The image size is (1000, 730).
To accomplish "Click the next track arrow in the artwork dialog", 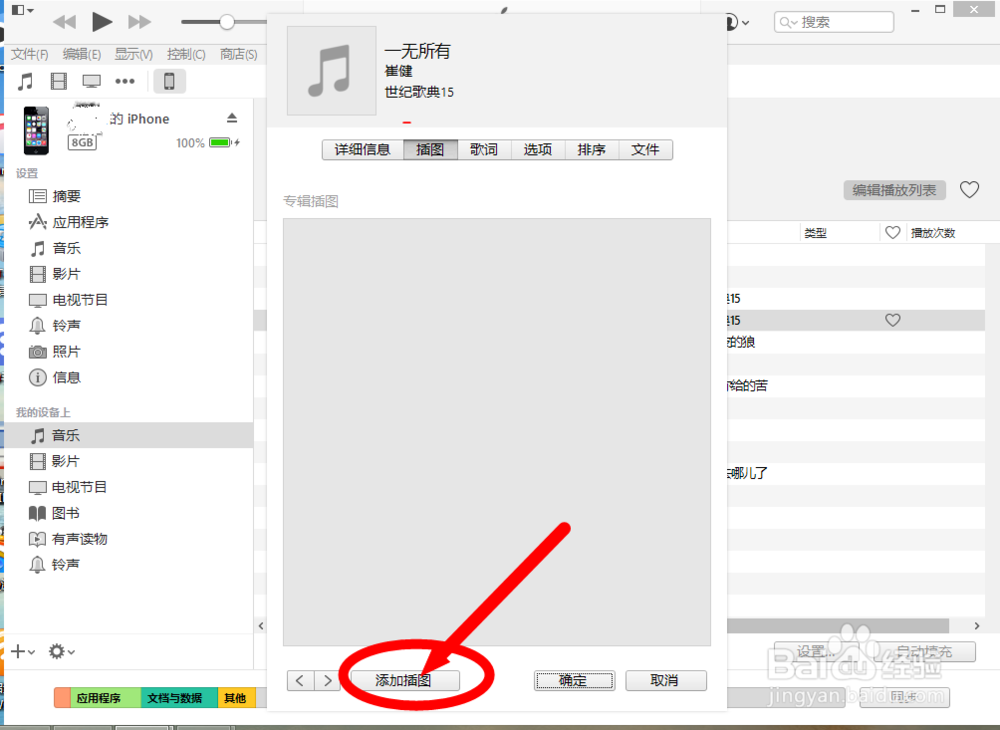I will point(328,680).
